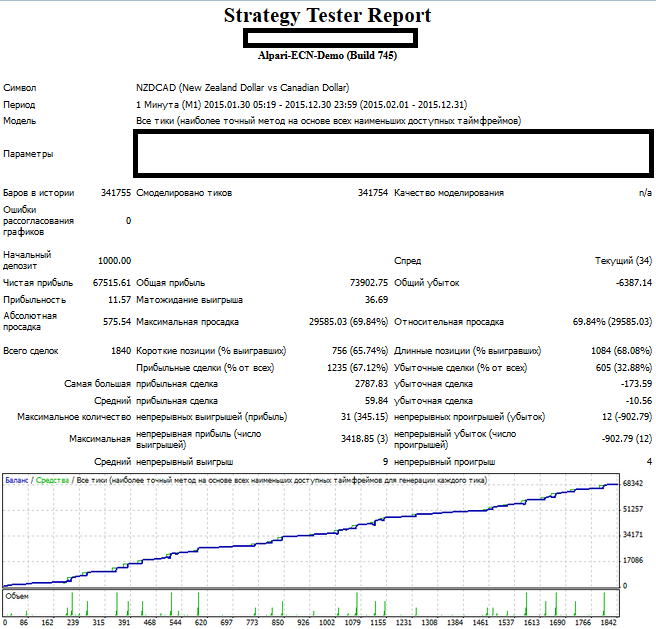Click the Все тики model description
The width and height of the screenshot is (656, 629).
point(328,121)
